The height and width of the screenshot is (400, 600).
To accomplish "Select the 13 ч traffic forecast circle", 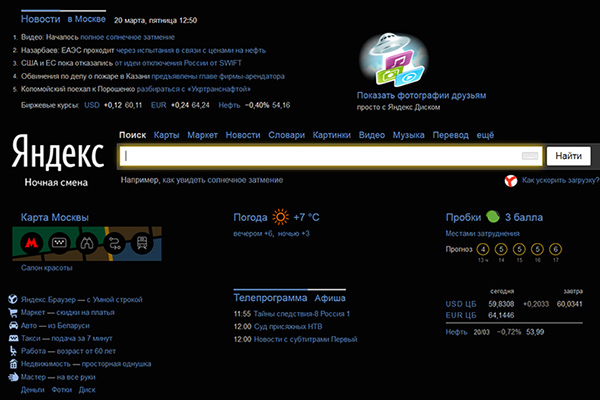I will pos(483,250).
